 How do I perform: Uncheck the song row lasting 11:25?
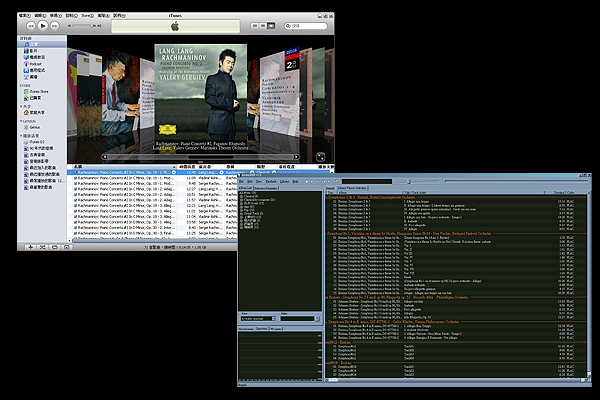point(75,233)
